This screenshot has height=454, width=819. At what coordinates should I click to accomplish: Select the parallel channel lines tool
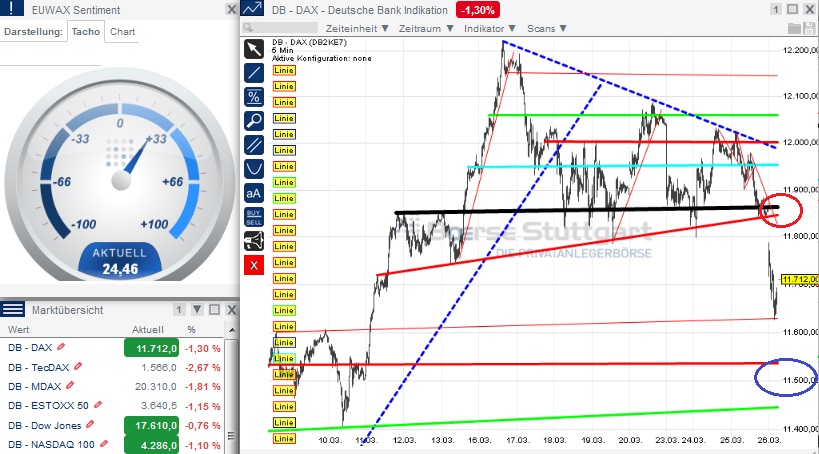(x=254, y=145)
